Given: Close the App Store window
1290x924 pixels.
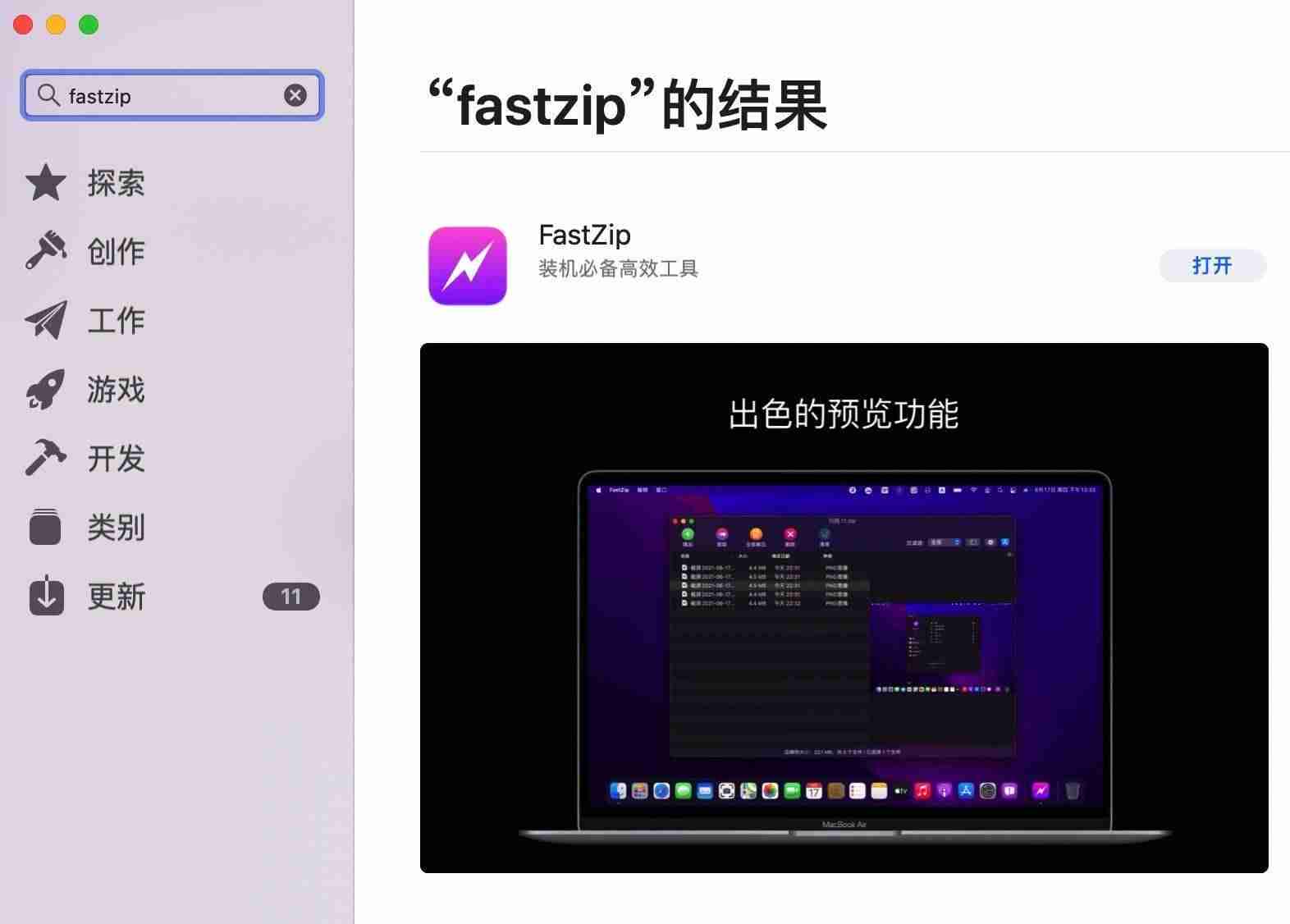Looking at the screenshot, I should 23,25.
